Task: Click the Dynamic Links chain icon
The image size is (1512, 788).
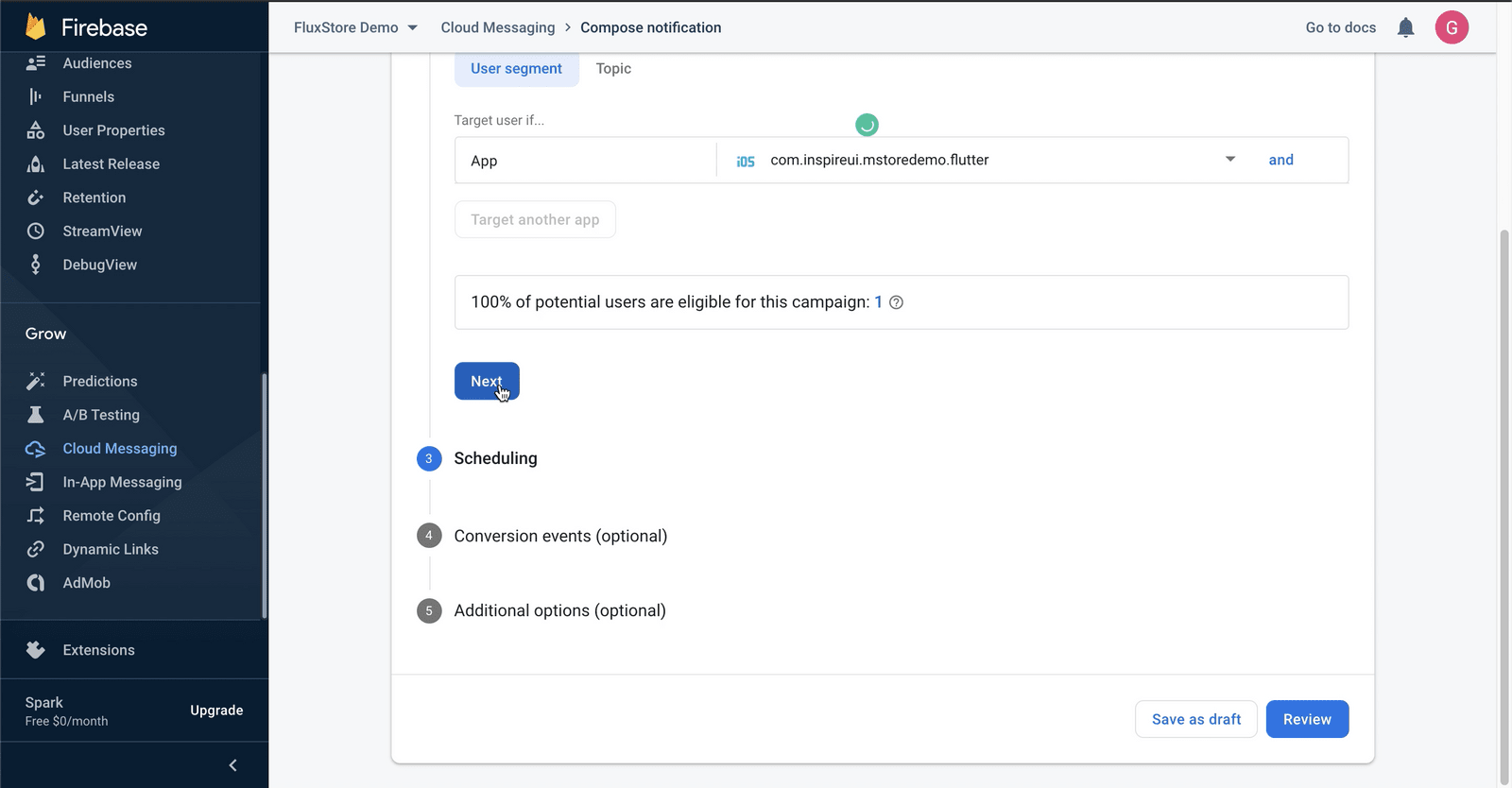Action: (x=36, y=549)
